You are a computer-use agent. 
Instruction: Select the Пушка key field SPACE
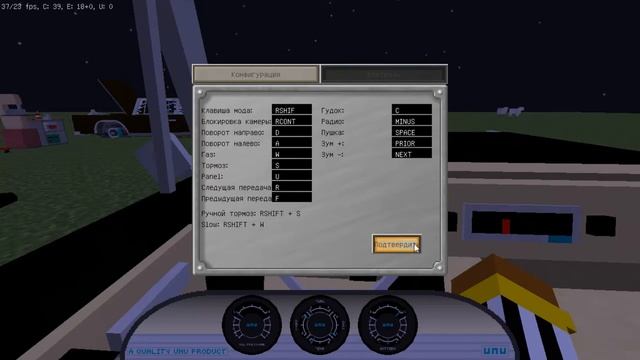pos(412,132)
